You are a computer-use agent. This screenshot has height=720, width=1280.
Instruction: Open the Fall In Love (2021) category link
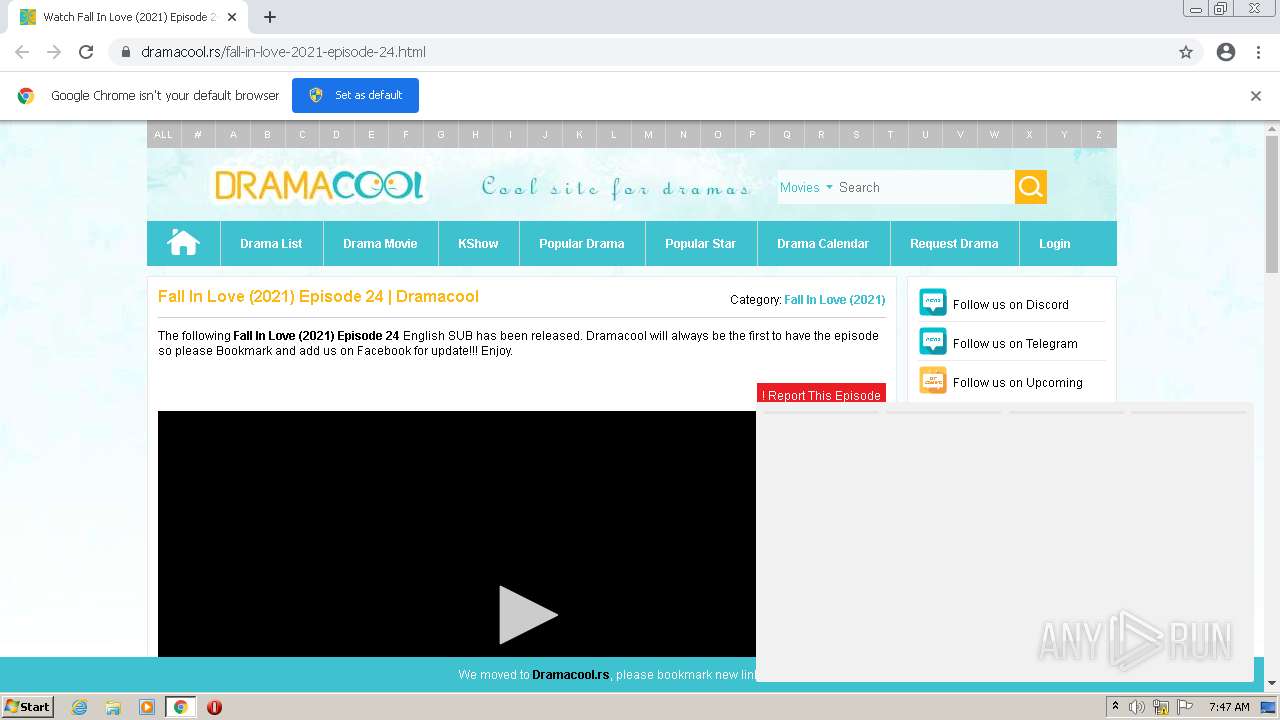[834, 299]
